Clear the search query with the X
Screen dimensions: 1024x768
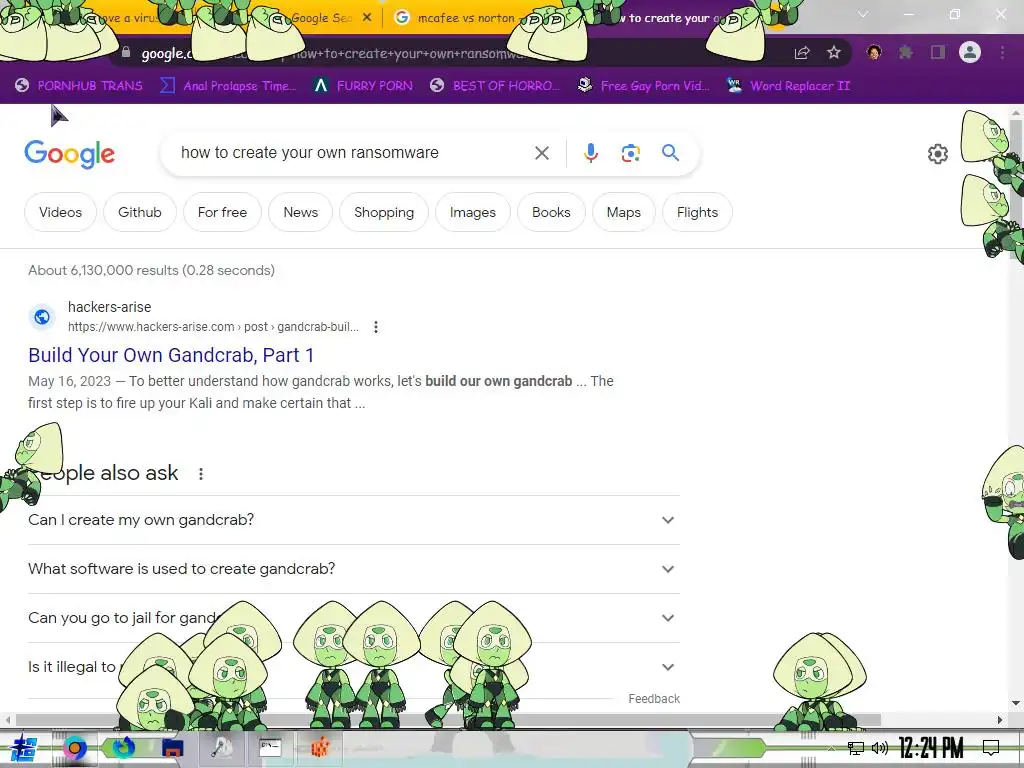point(542,153)
